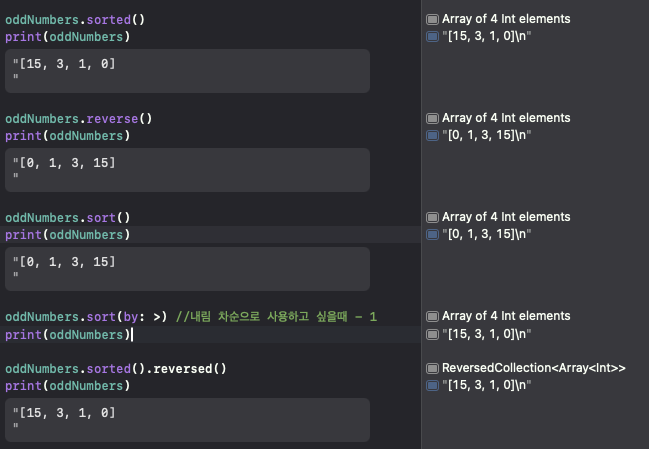Click the Korean comment ending in - 1
This screenshot has height=449, width=649.
pos(276,317)
